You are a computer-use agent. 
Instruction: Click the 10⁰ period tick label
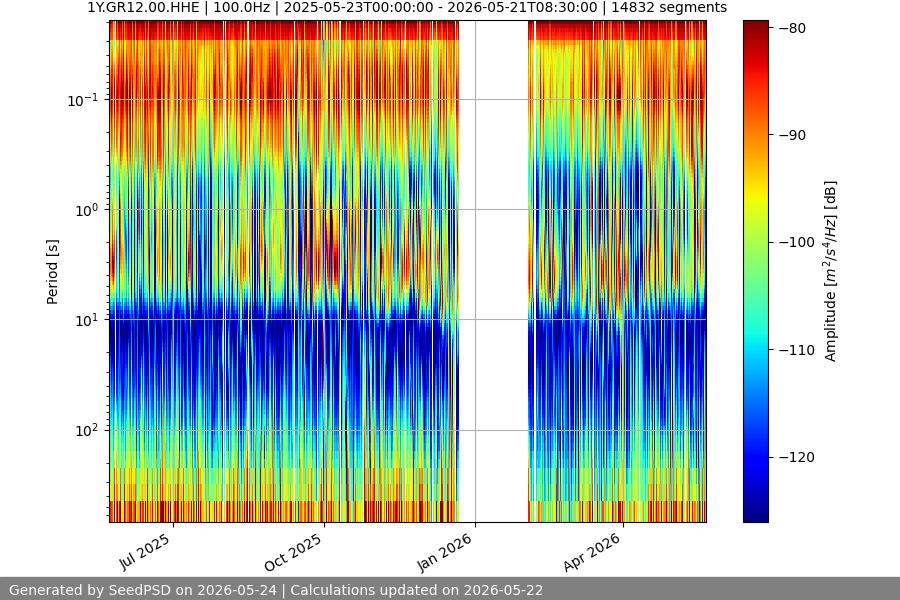point(87,210)
